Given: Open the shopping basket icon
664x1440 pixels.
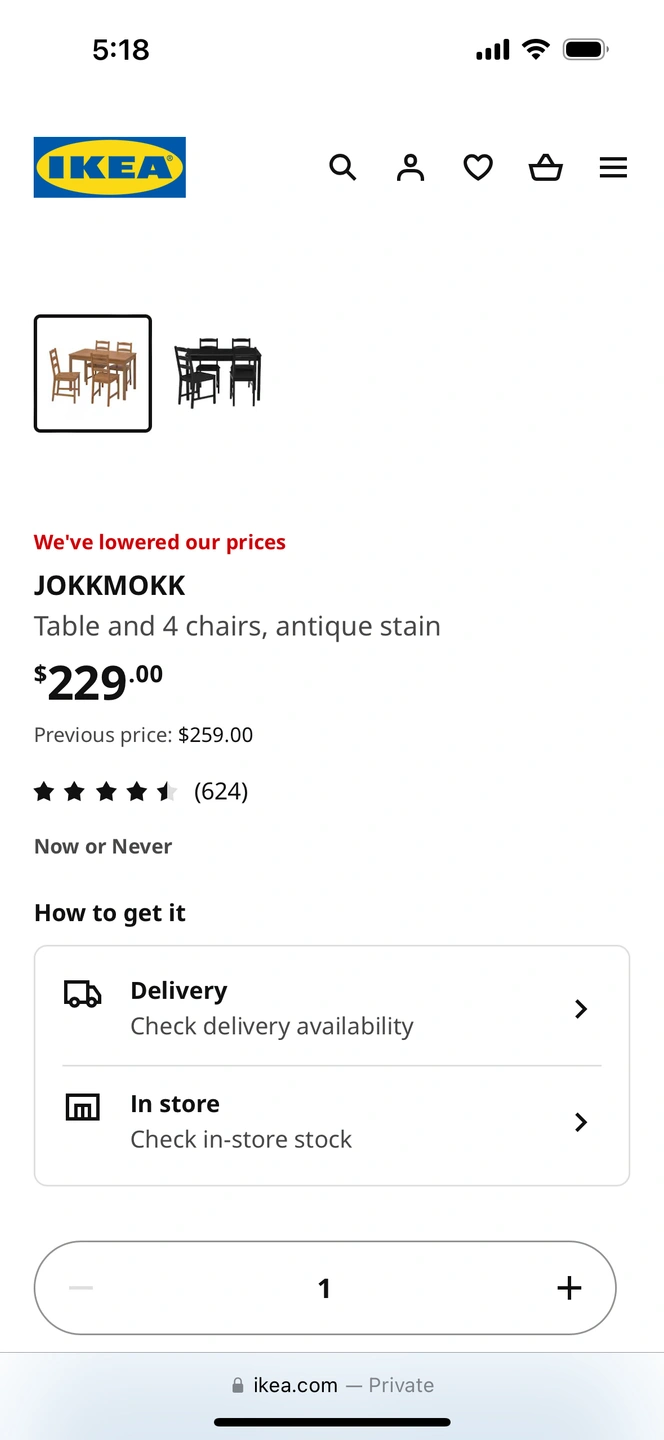Looking at the screenshot, I should click(x=546, y=167).
